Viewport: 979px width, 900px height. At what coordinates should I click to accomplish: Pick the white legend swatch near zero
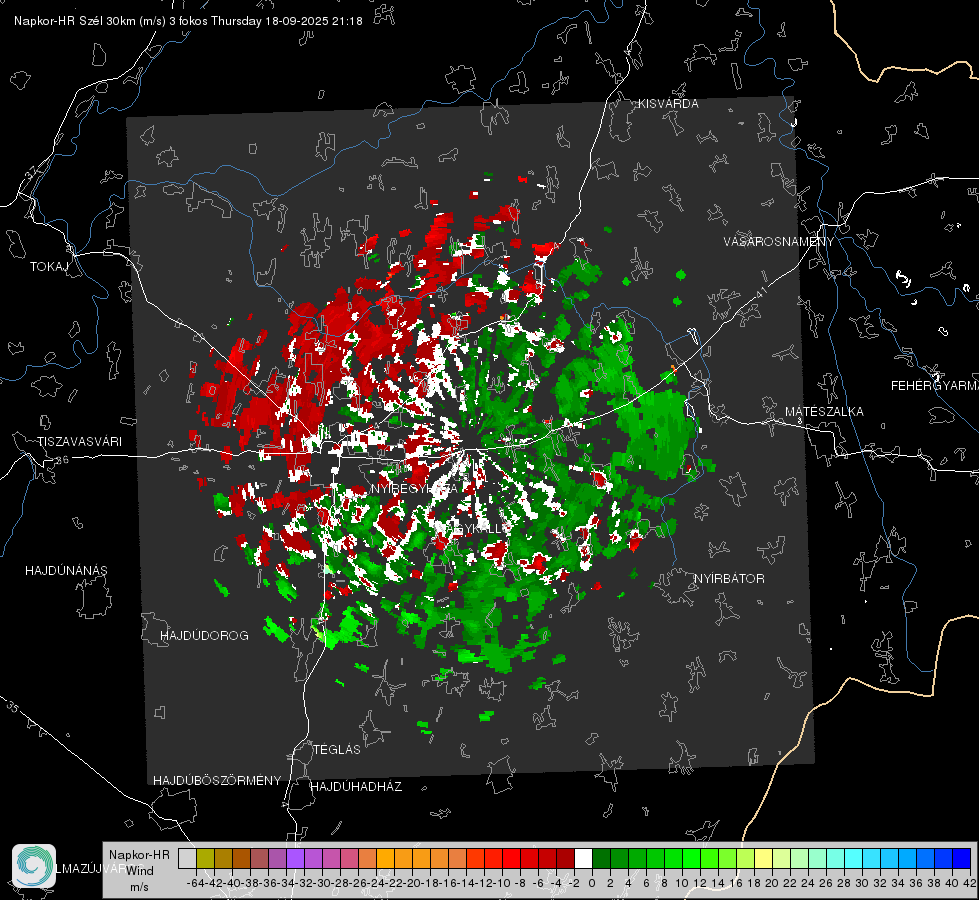(583, 858)
